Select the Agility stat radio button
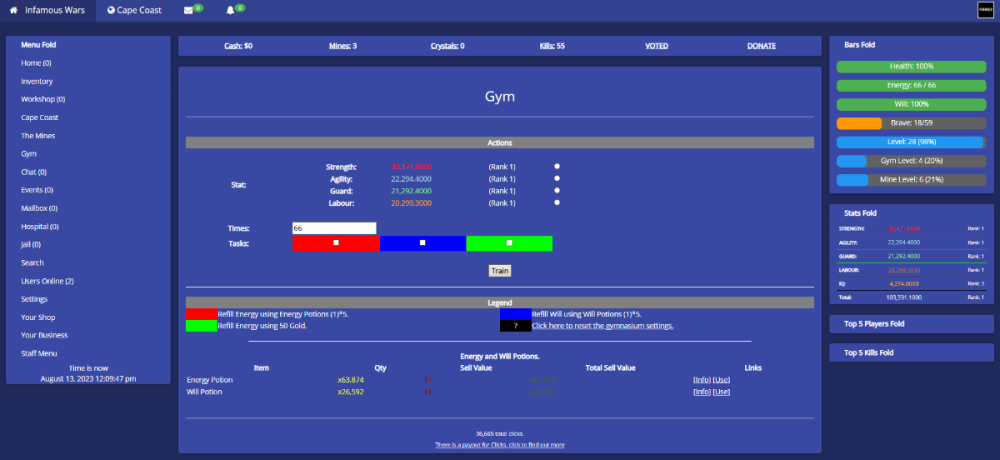Image resolution: width=1000 pixels, height=460 pixels. 557,178
